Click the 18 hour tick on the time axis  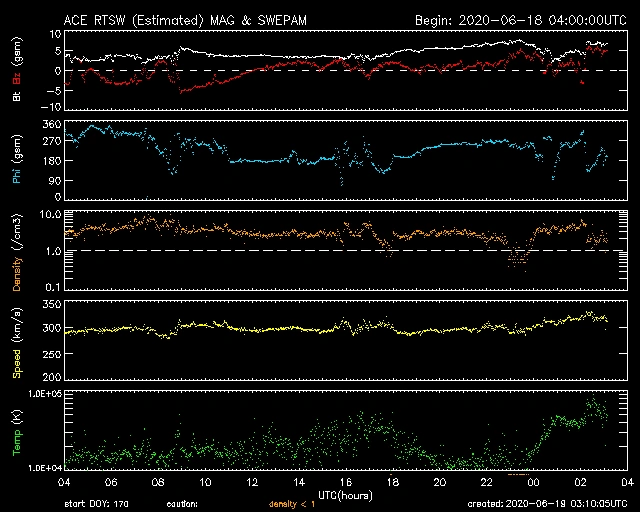pos(400,483)
